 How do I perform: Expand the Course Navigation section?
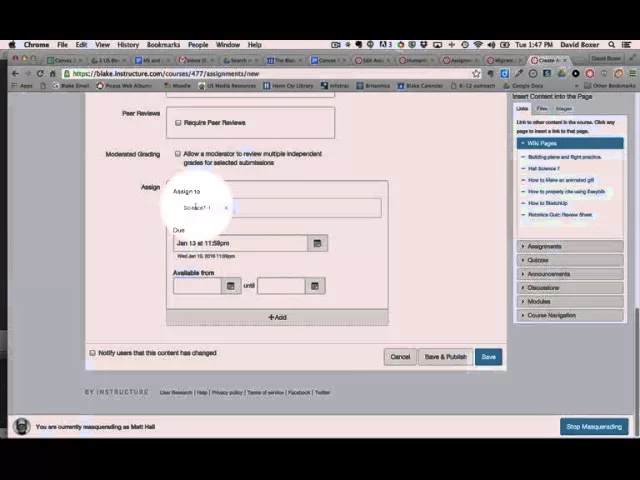pyautogui.click(x=570, y=316)
